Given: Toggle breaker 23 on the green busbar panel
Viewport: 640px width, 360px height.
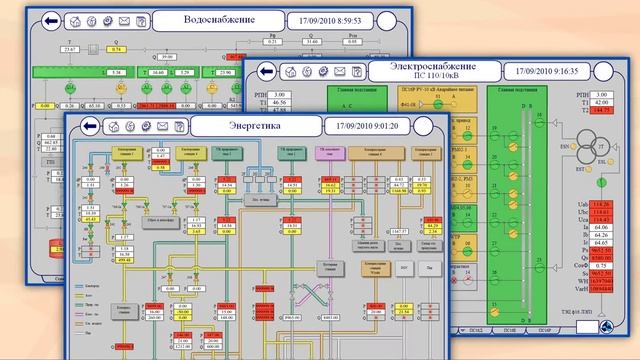Looking at the screenshot, I should click(x=539, y=268).
